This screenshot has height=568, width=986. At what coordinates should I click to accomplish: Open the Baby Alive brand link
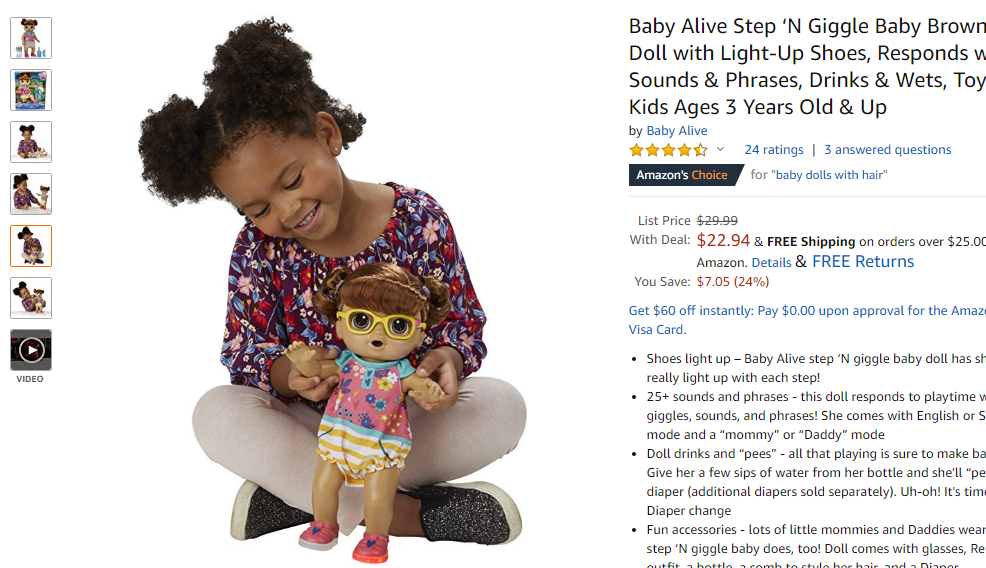click(x=677, y=131)
